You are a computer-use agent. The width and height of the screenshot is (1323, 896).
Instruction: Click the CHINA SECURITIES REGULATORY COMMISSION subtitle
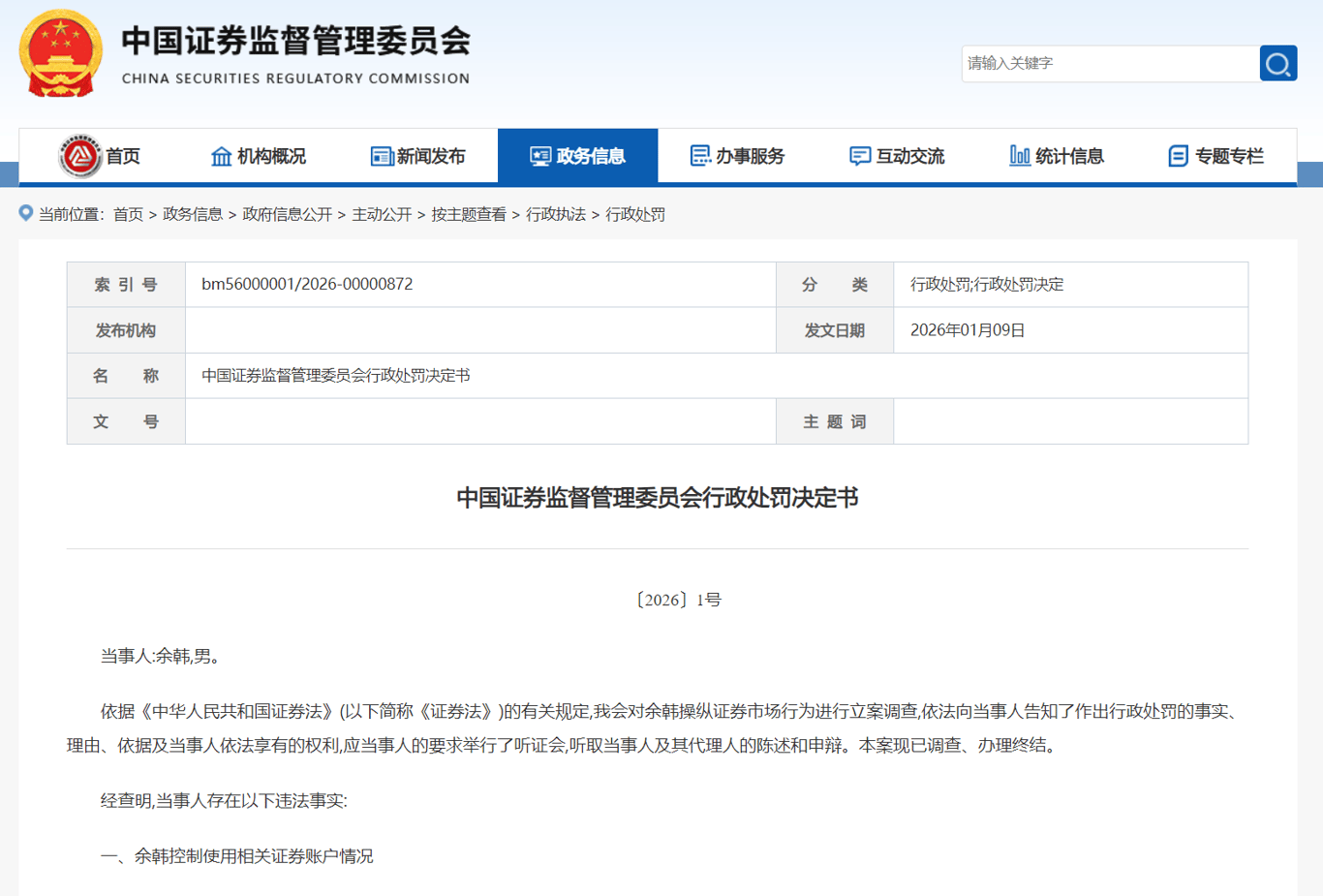tap(295, 78)
